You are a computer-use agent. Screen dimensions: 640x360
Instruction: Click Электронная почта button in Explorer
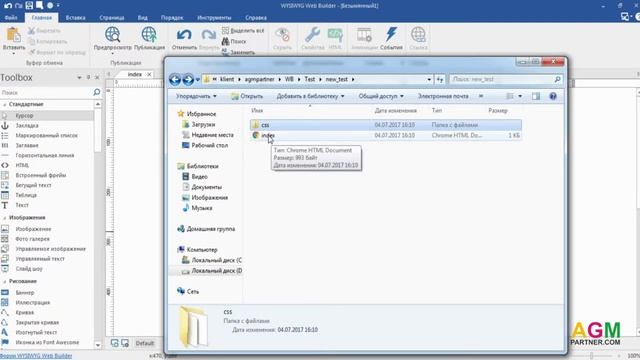[443, 96]
